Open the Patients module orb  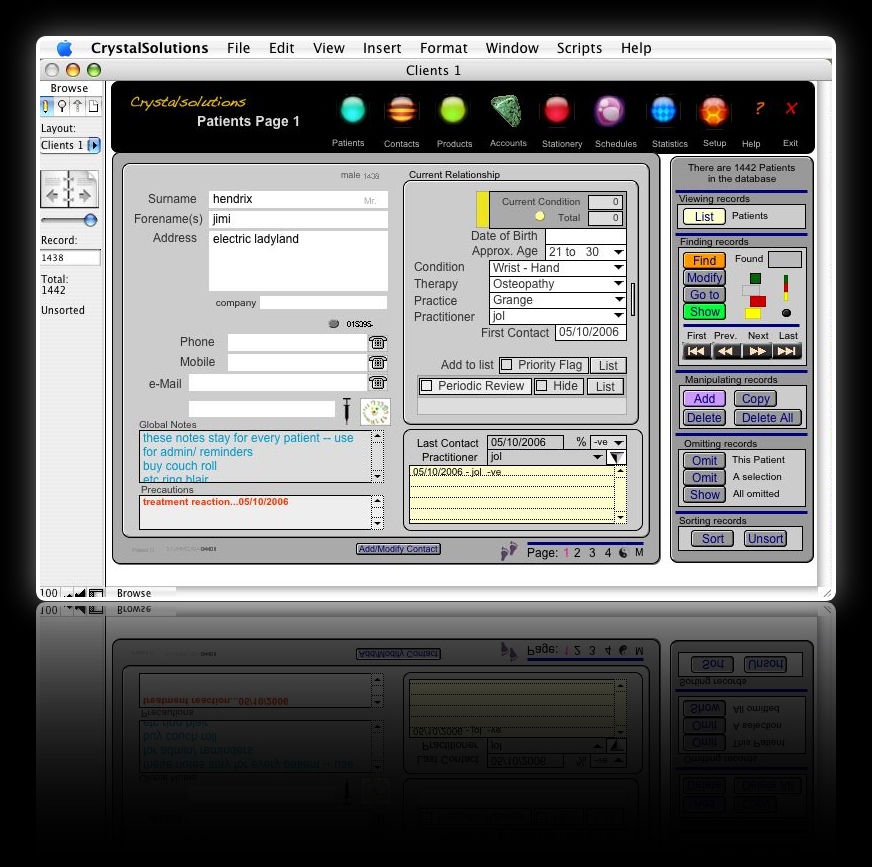tap(353, 110)
